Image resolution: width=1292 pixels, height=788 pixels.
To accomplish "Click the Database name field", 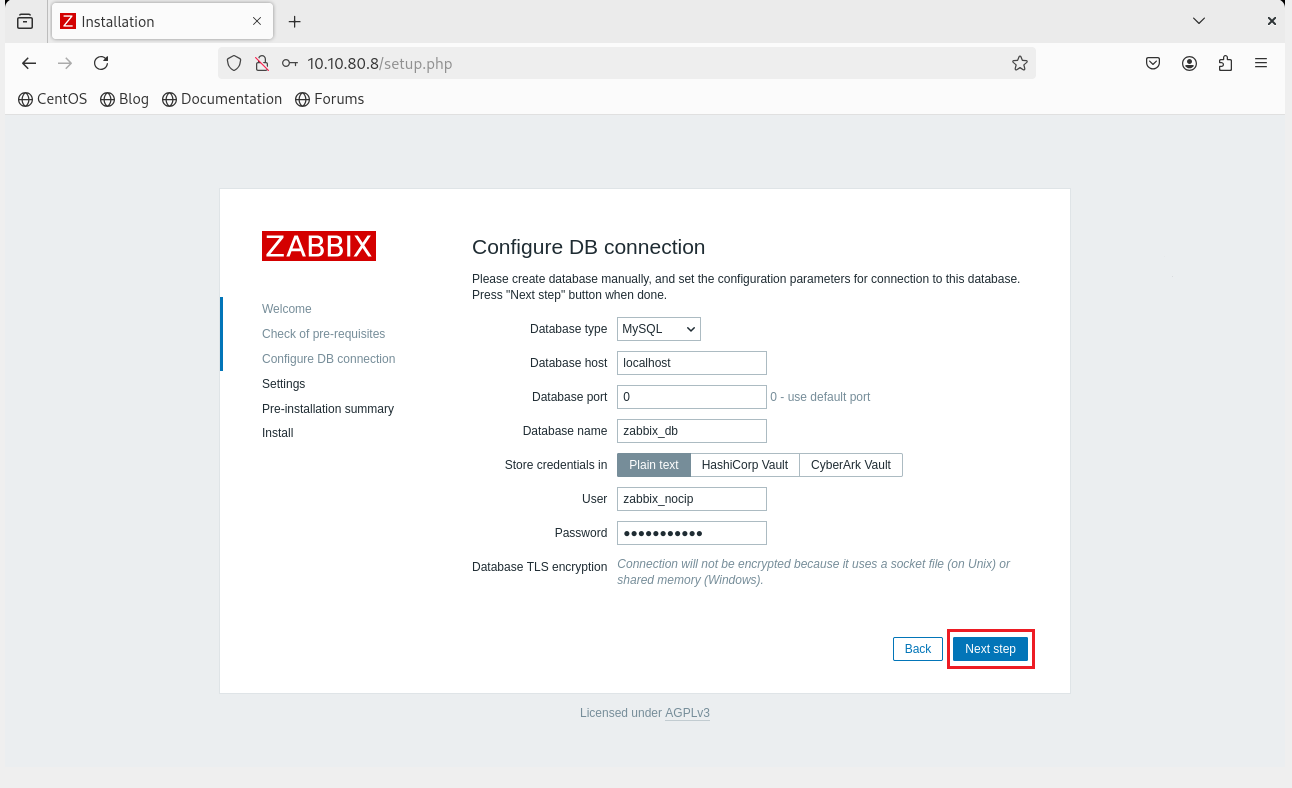I will 692,431.
